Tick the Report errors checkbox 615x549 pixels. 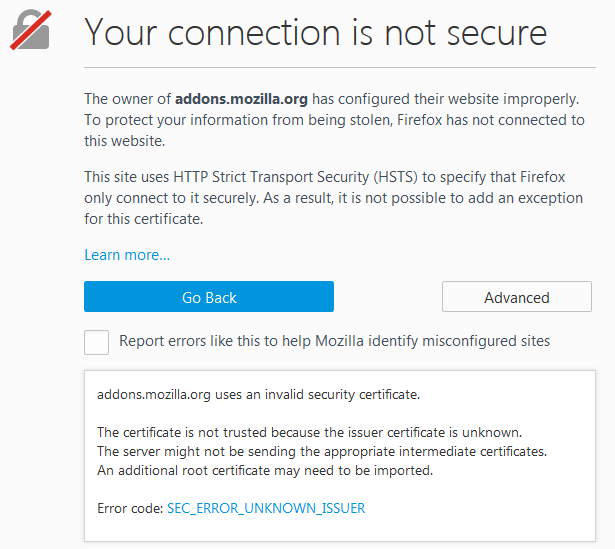click(96, 342)
